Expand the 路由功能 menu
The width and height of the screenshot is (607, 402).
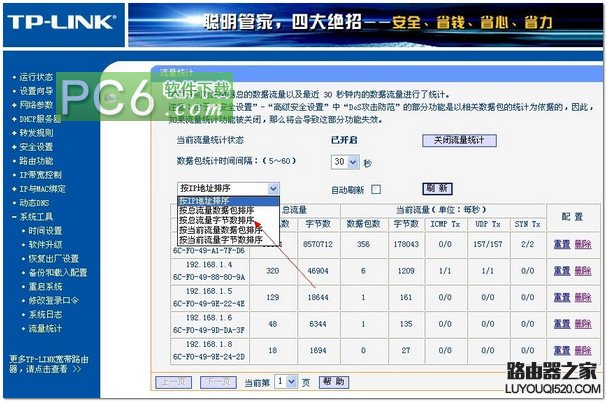pyautogui.click(x=36, y=161)
